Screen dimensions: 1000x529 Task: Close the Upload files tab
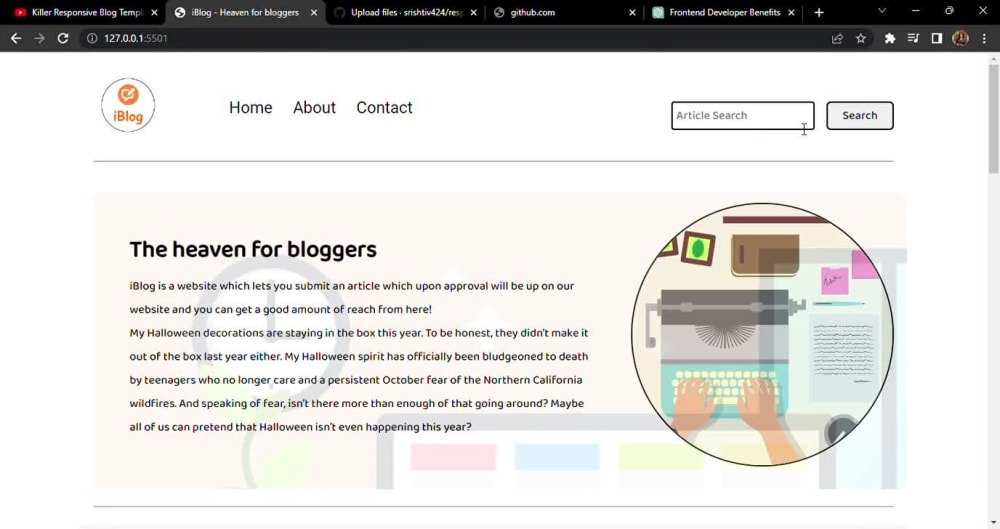tap(473, 12)
